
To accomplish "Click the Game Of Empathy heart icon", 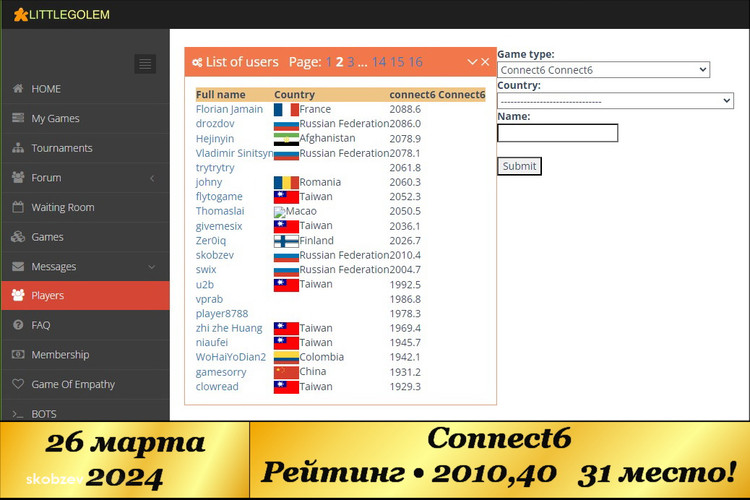I will click(x=18, y=384).
